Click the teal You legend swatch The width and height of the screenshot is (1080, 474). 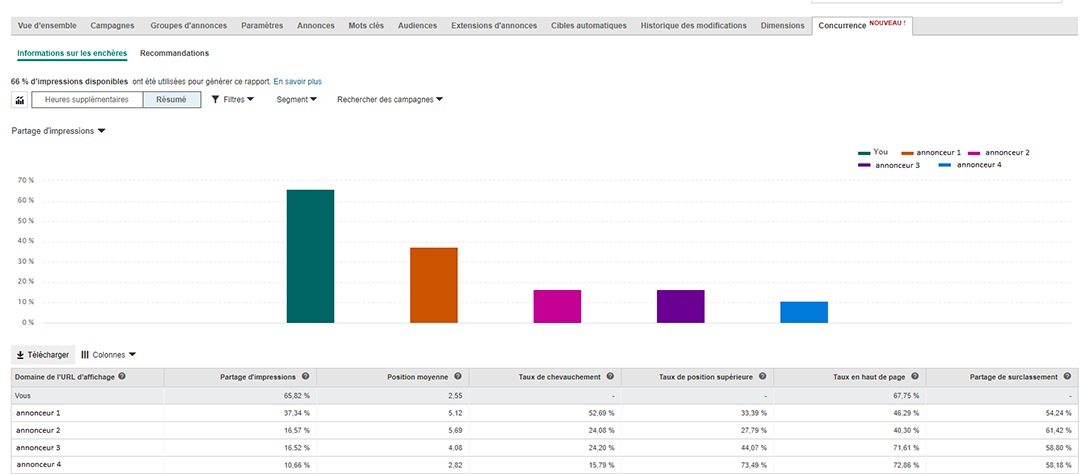click(x=864, y=153)
